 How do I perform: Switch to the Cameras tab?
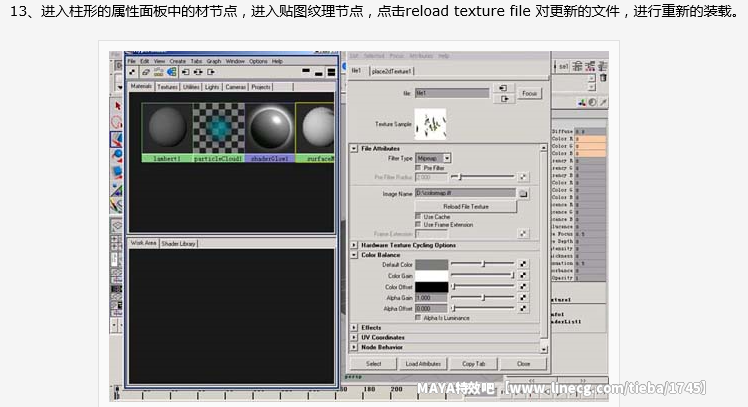click(x=236, y=87)
